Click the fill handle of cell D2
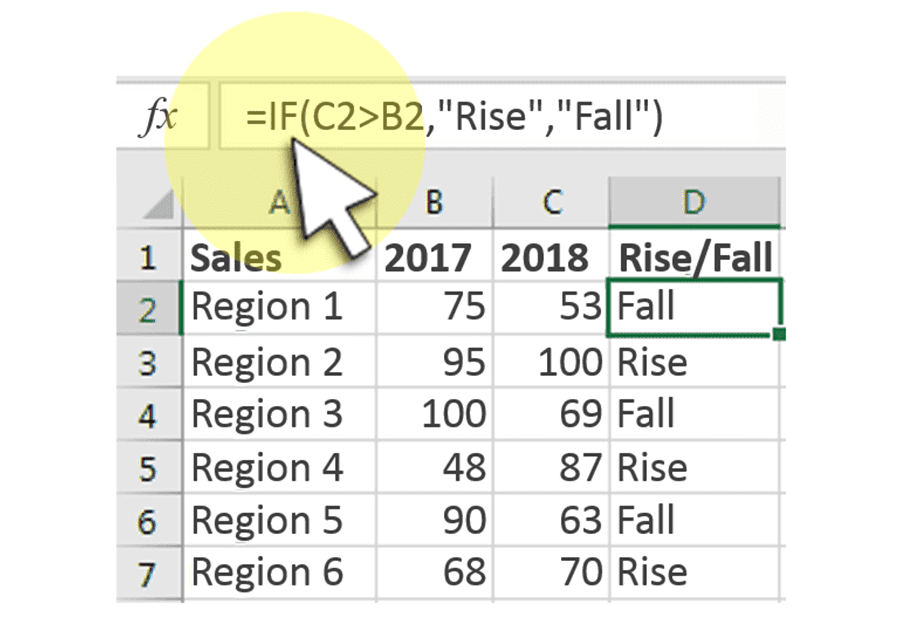 (779, 333)
